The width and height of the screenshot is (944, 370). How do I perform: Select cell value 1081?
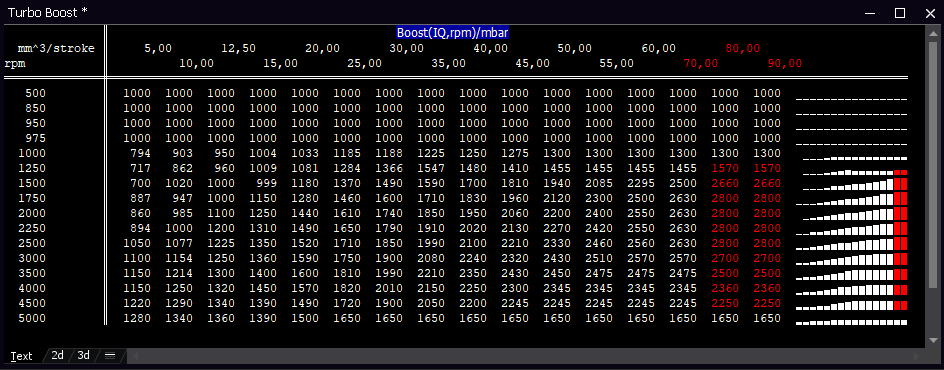click(x=305, y=168)
